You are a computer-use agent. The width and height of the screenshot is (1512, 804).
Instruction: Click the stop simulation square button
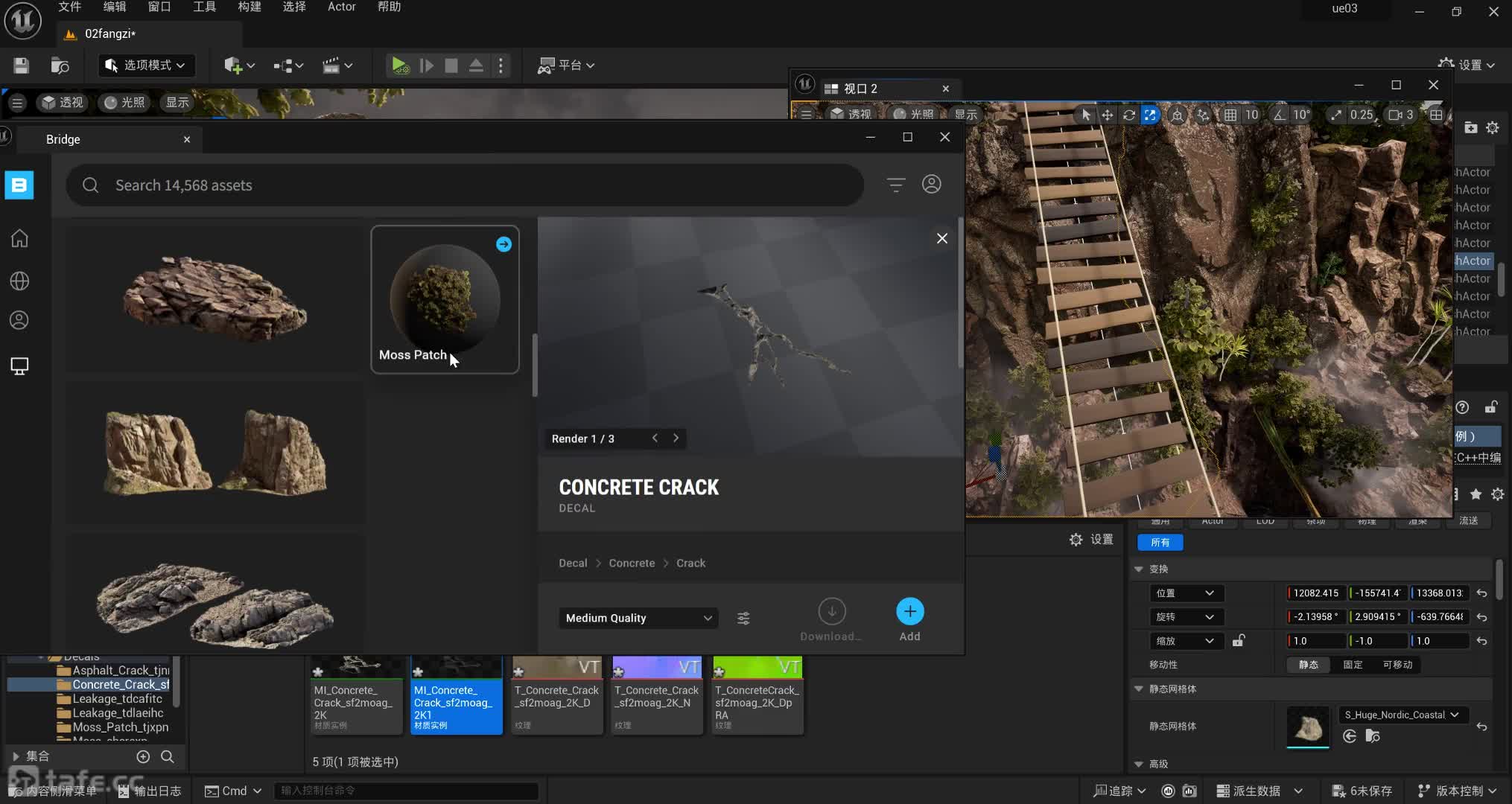click(x=451, y=66)
